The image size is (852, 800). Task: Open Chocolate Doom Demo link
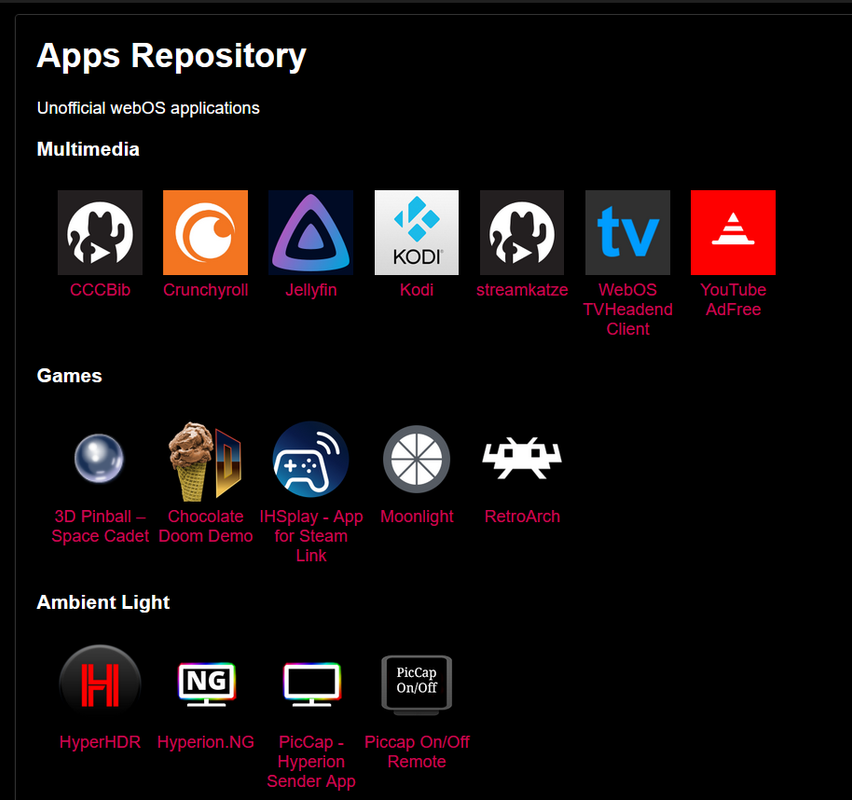[x=205, y=526]
